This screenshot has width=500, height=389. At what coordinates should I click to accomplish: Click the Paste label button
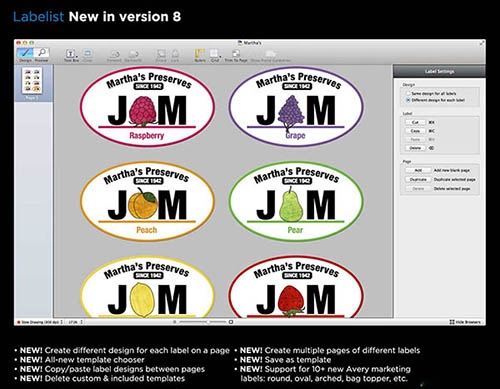coord(415,139)
